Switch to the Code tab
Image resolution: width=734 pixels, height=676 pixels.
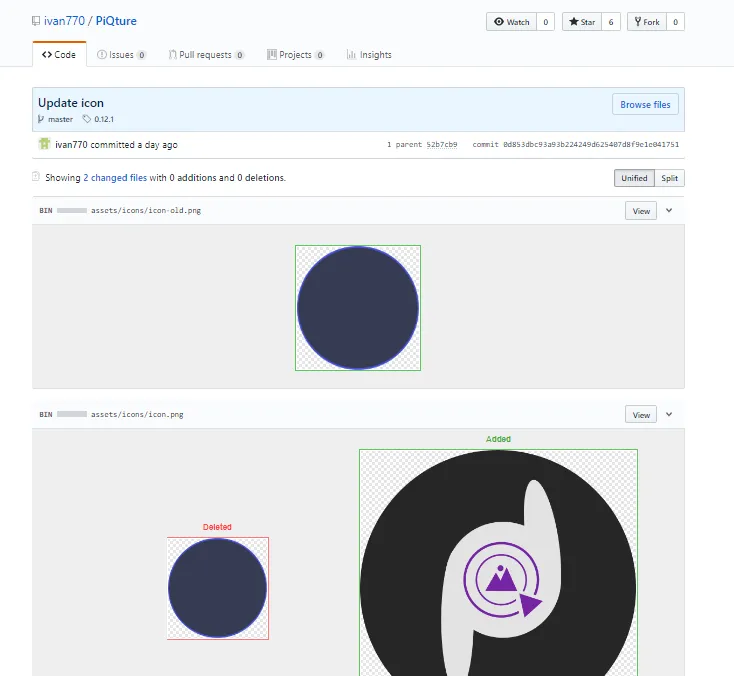(x=59, y=54)
